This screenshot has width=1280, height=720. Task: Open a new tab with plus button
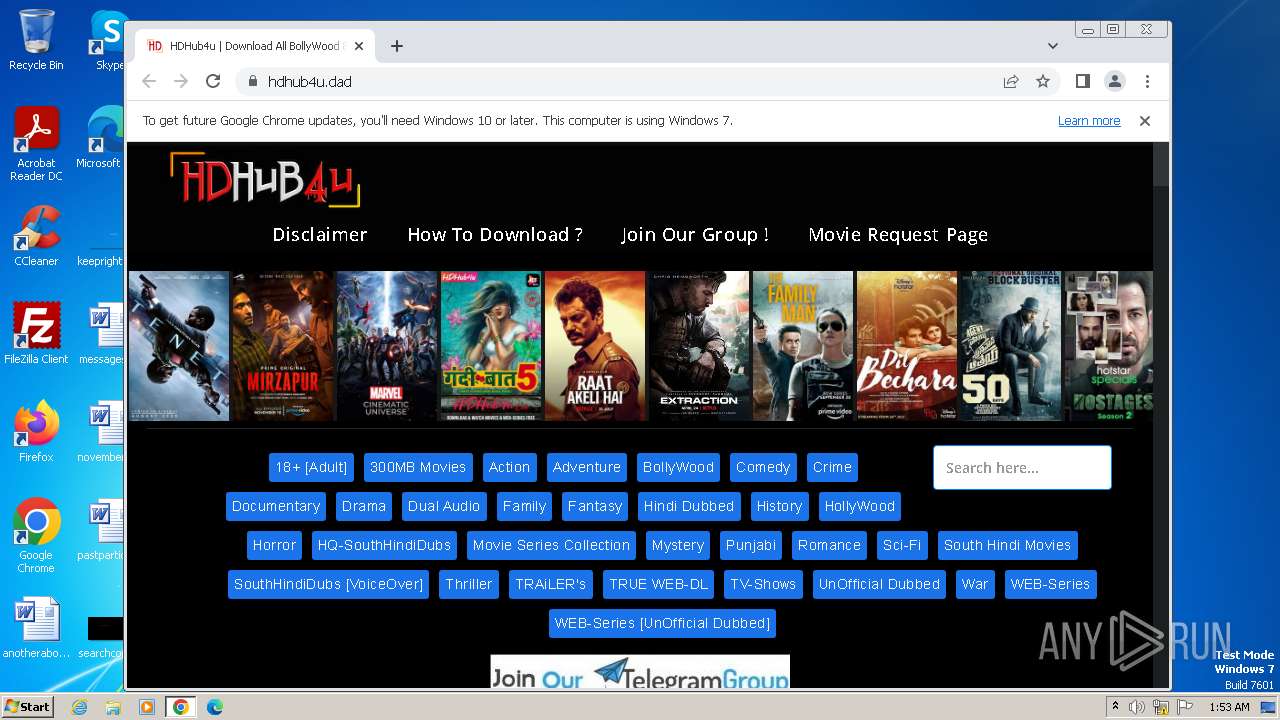point(397,46)
